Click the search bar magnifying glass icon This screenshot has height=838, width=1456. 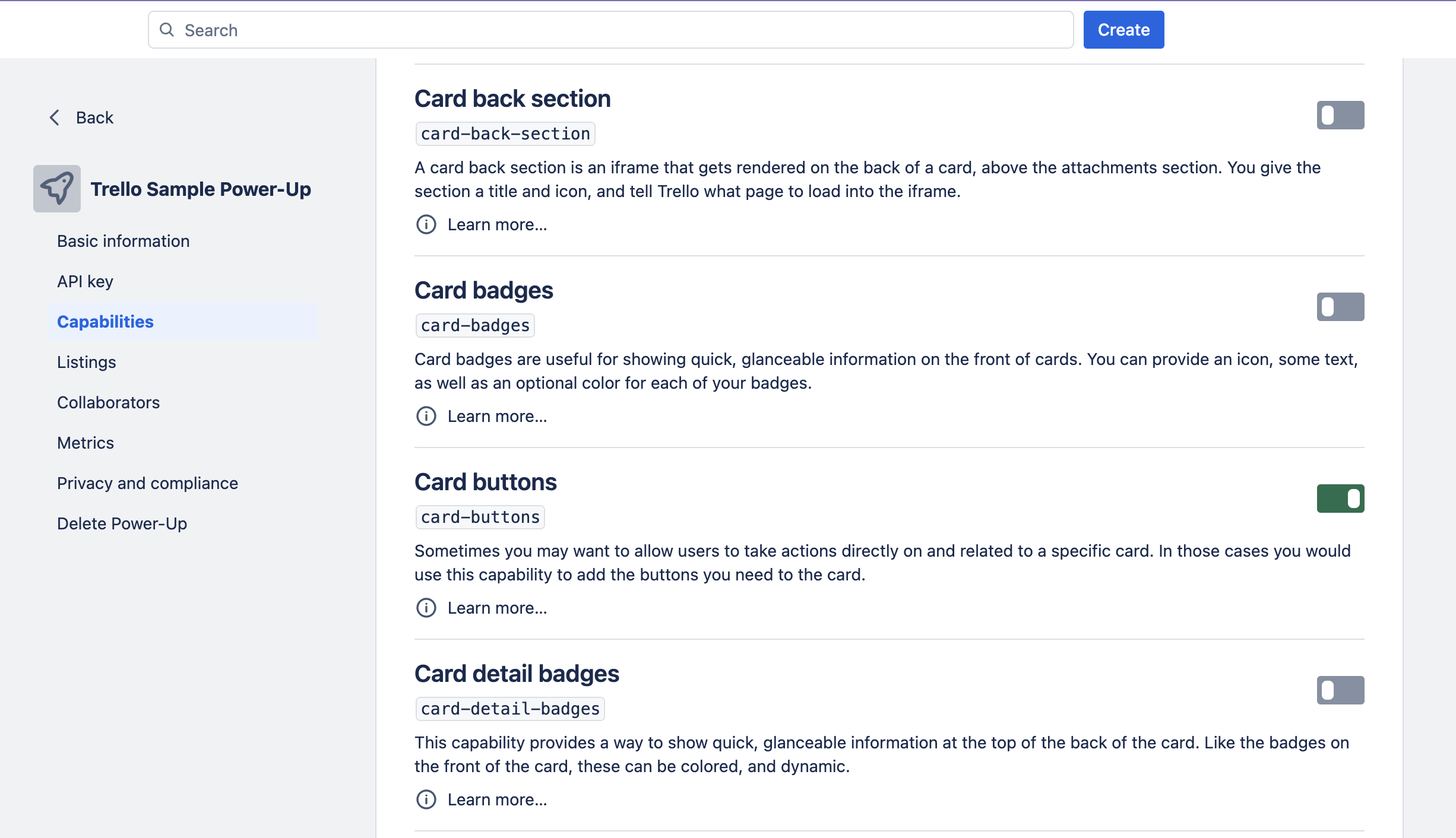pyautogui.click(x=167, y=29)
